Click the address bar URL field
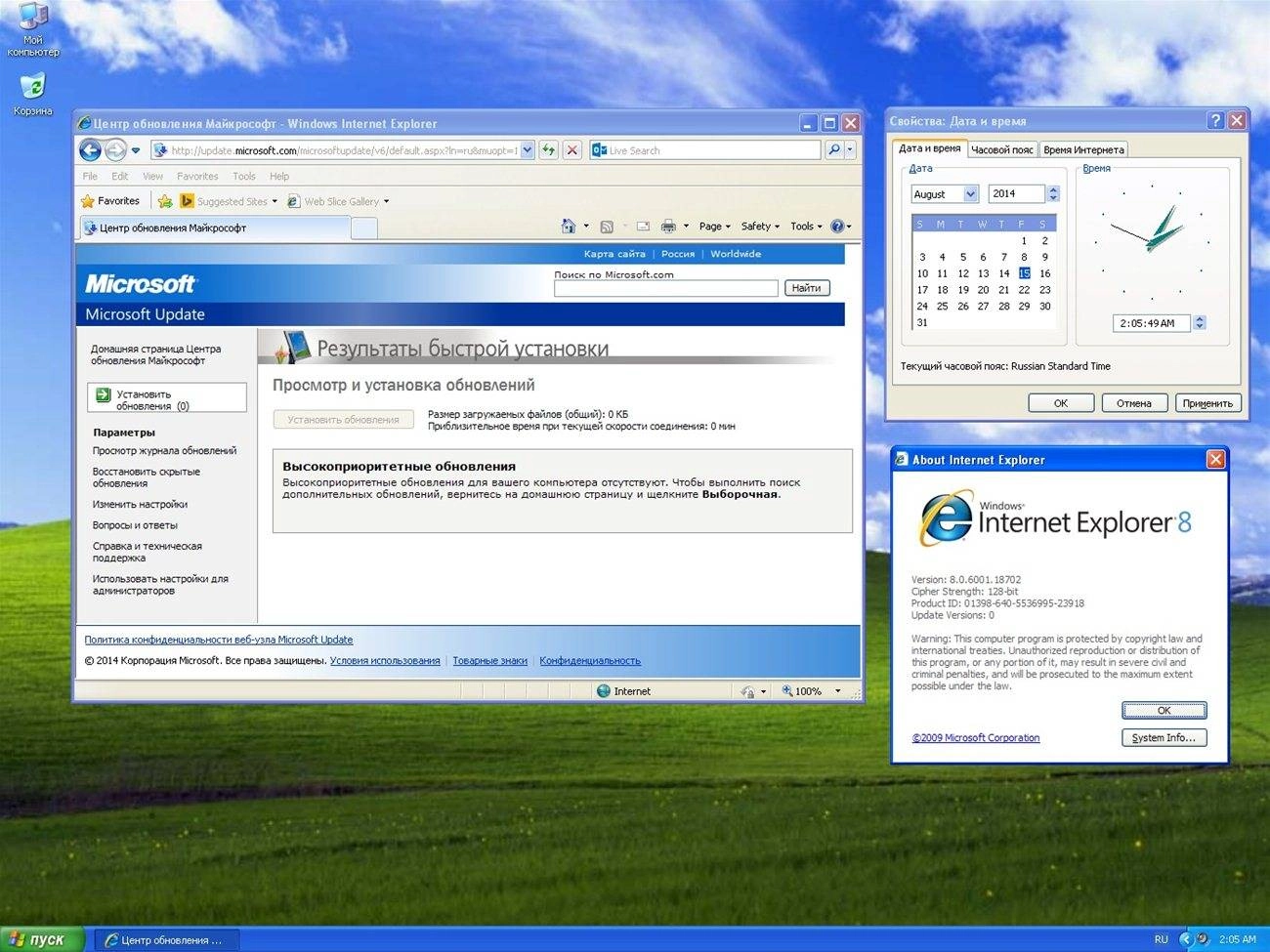This screenshot has height=952, width=1270. coord(344,150)
